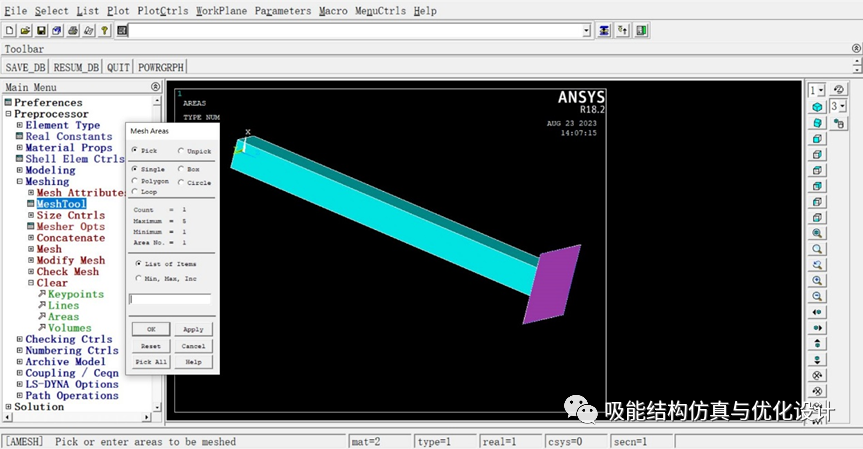Click the printer Image Capture icon
Screen dimensions: 863x449
(x=73, y=31)
